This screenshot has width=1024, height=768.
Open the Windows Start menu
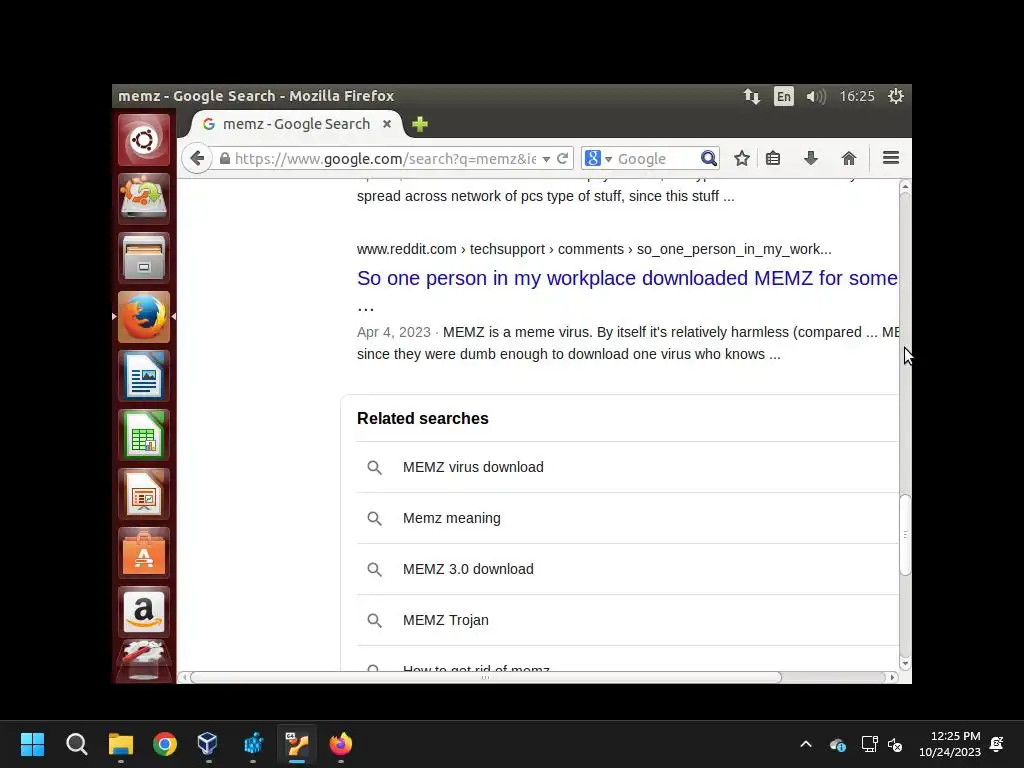point(32,744)
